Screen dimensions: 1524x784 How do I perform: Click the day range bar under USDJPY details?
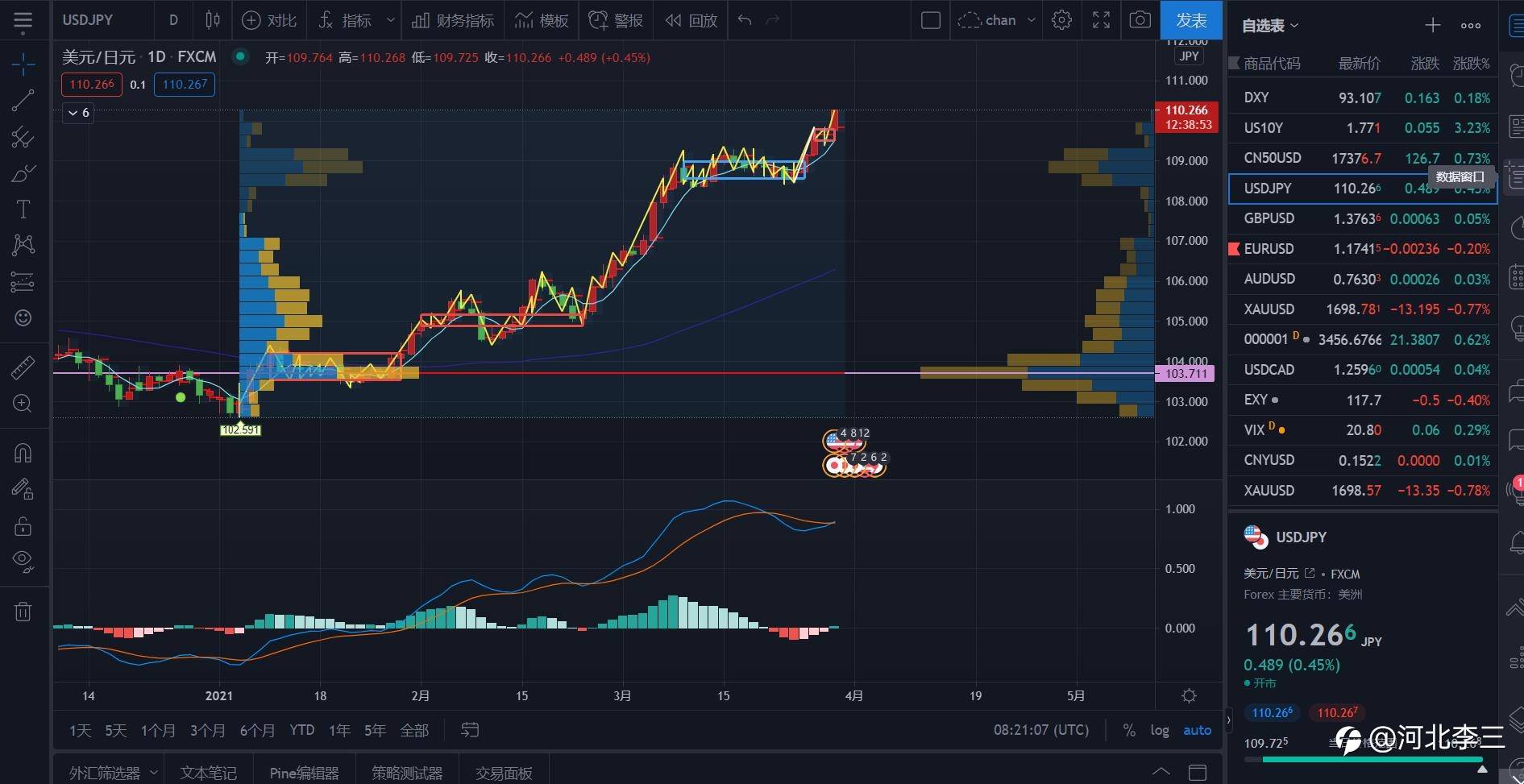(x=1364, y=759)
